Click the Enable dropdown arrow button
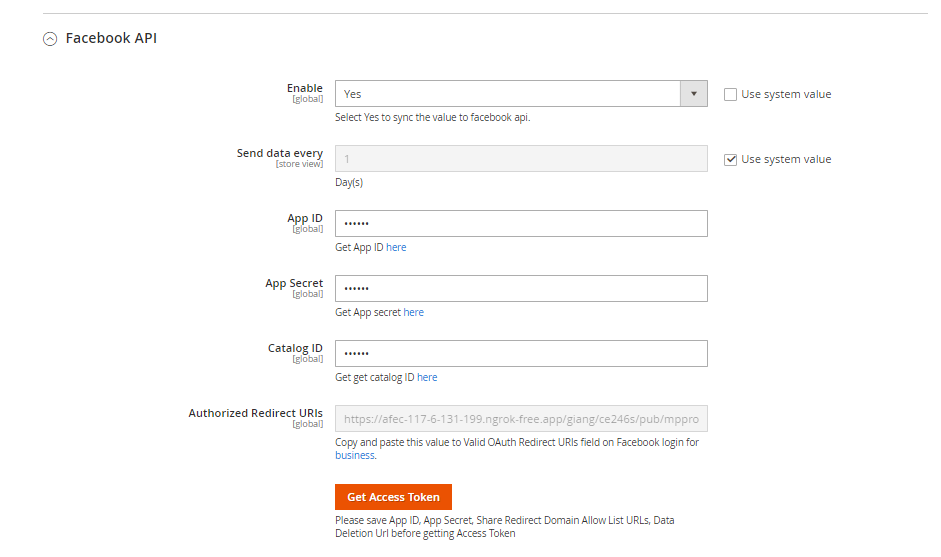The height and width of the screenshot is (557, 941). coord(693,94)
